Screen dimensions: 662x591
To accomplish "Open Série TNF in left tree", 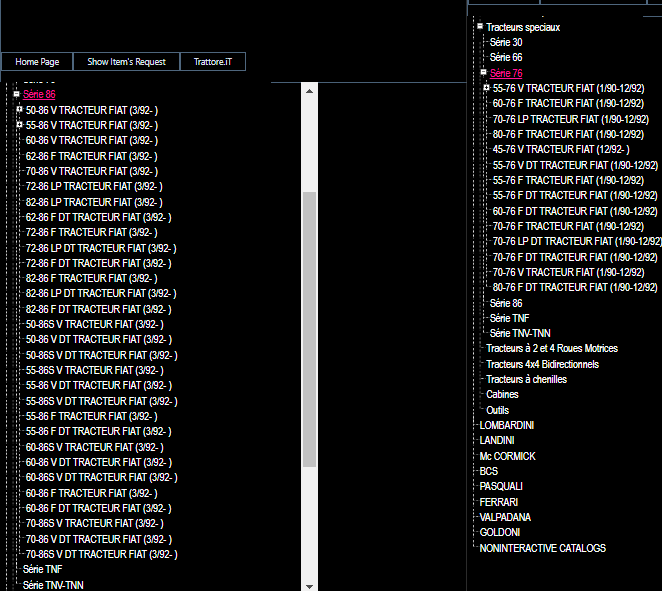I will [x=43, y=569].
